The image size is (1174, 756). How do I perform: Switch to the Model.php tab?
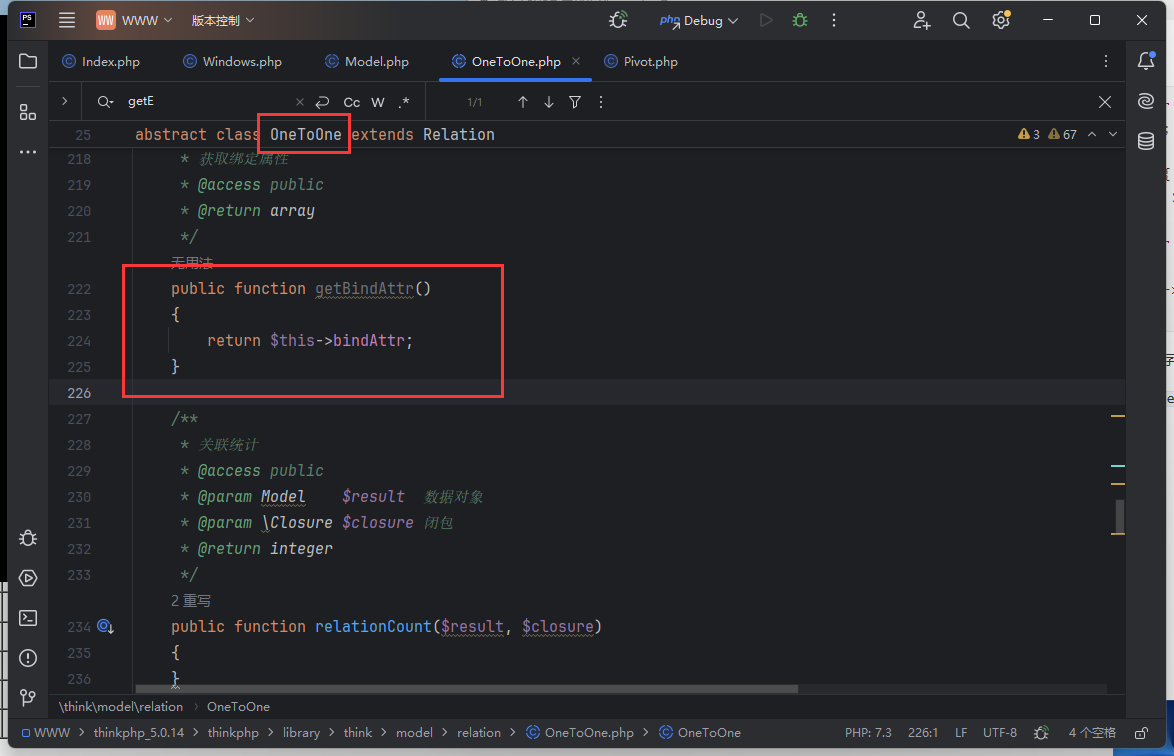(x=376, y=62)
